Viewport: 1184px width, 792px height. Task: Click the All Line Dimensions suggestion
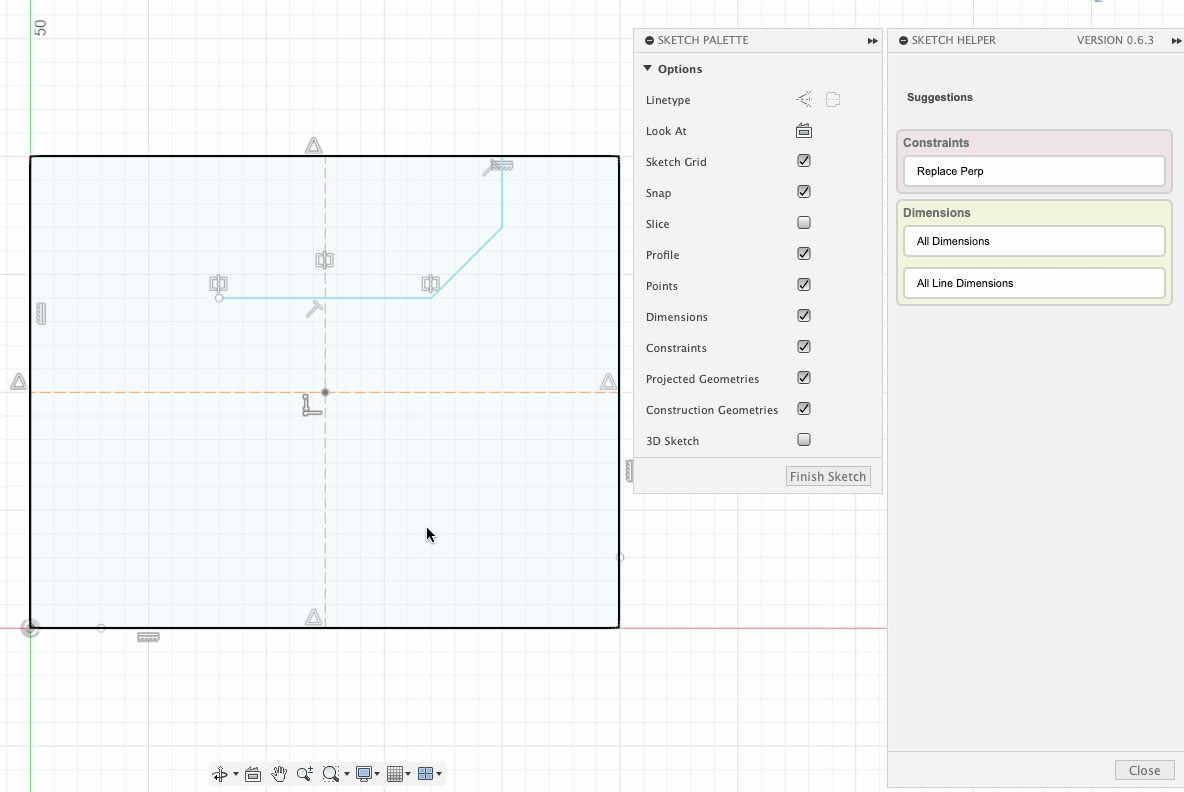tap(1034, 283)
